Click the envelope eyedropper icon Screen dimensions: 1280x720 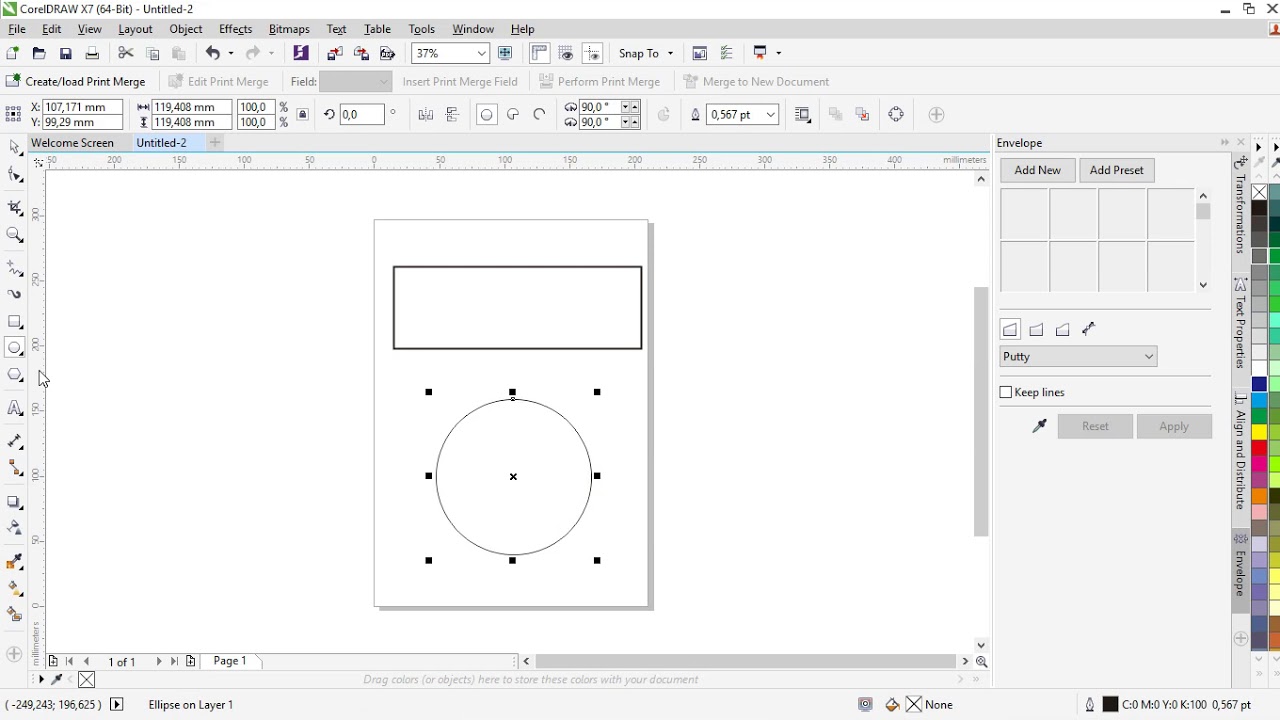[x=1040, y=427]
